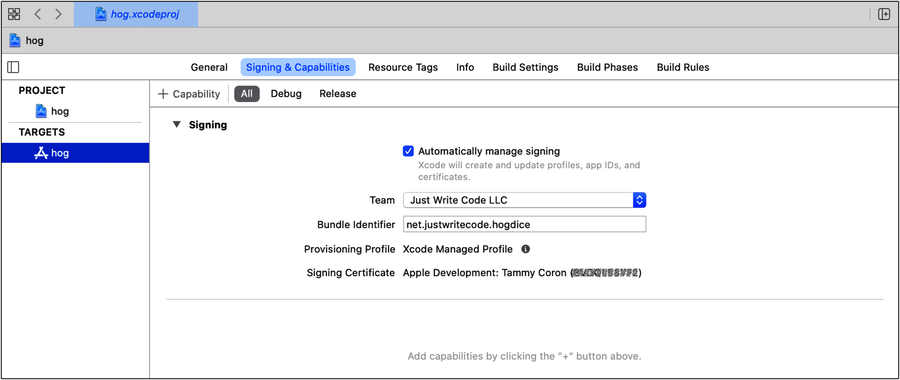This screenshot has width=900, height=380.
Task: Add a new capability with + Capability
Action: tap(189, 94)
